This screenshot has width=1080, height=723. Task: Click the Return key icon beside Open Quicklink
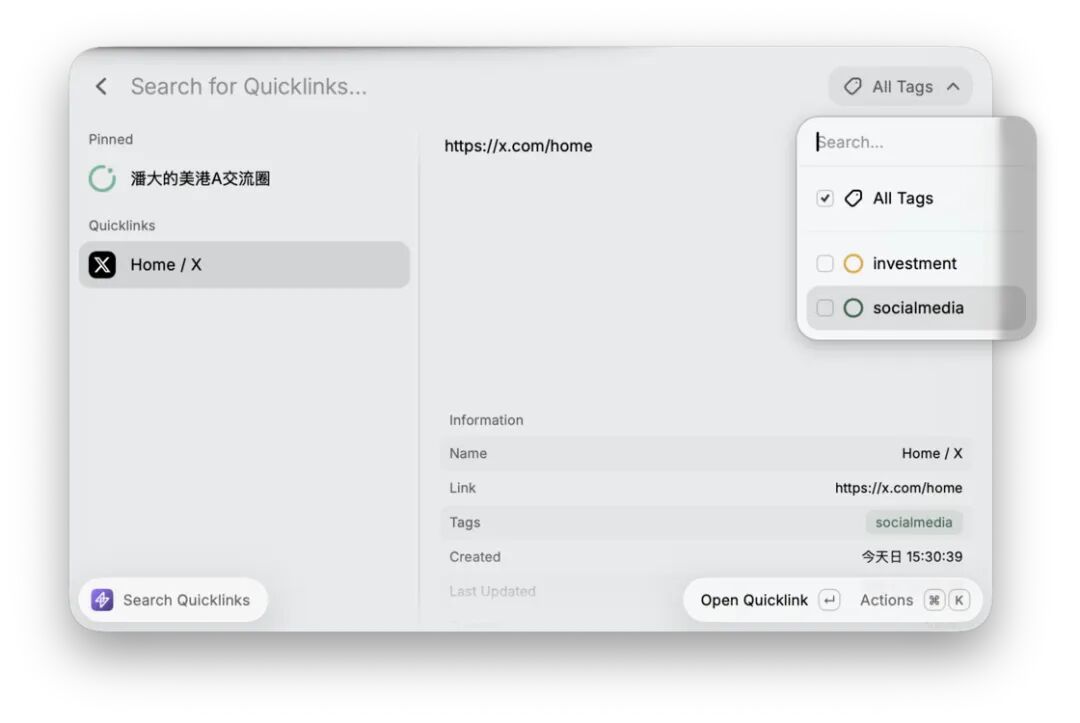click(829, 600)
